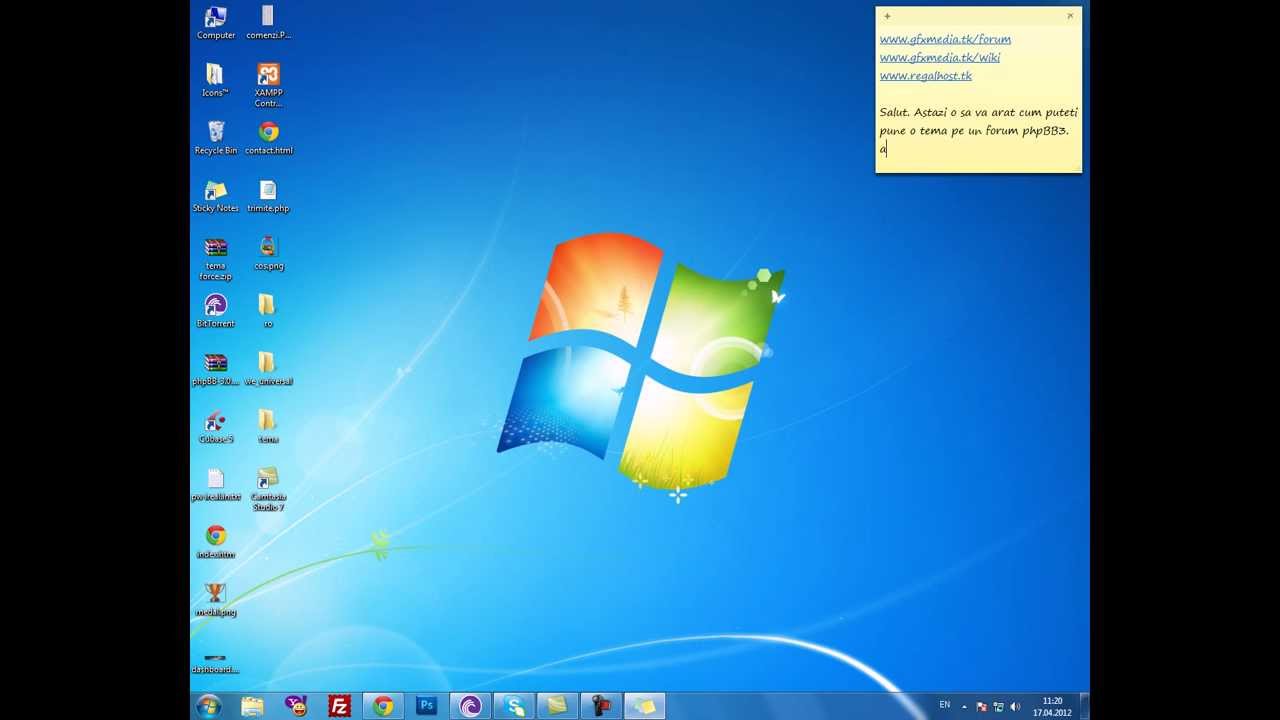Open the 'tema' folder on desktop
This screenshot has height=720, width=1280.
click(x=268, y=427)
